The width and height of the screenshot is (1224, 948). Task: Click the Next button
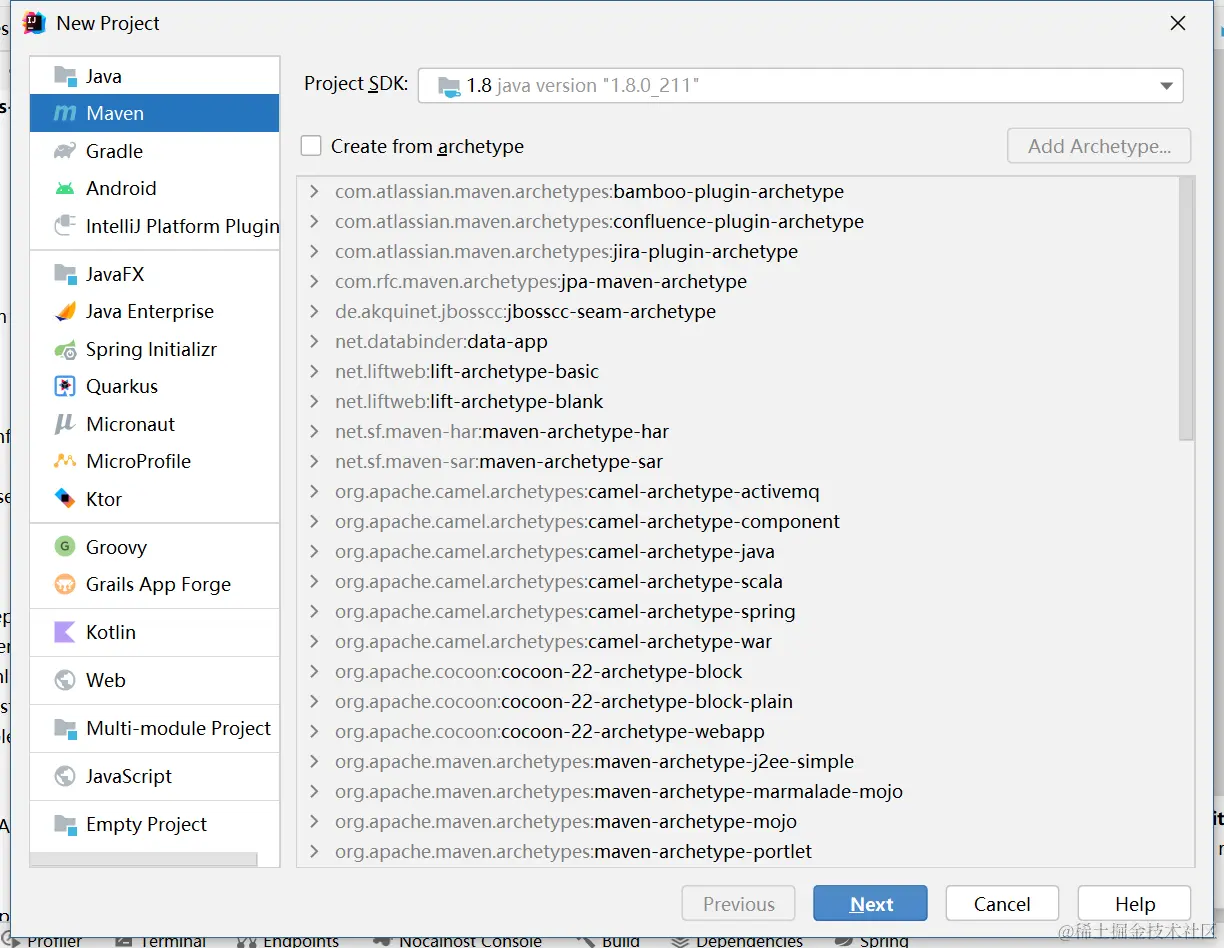pyautogui.click(x=870, y=904)
